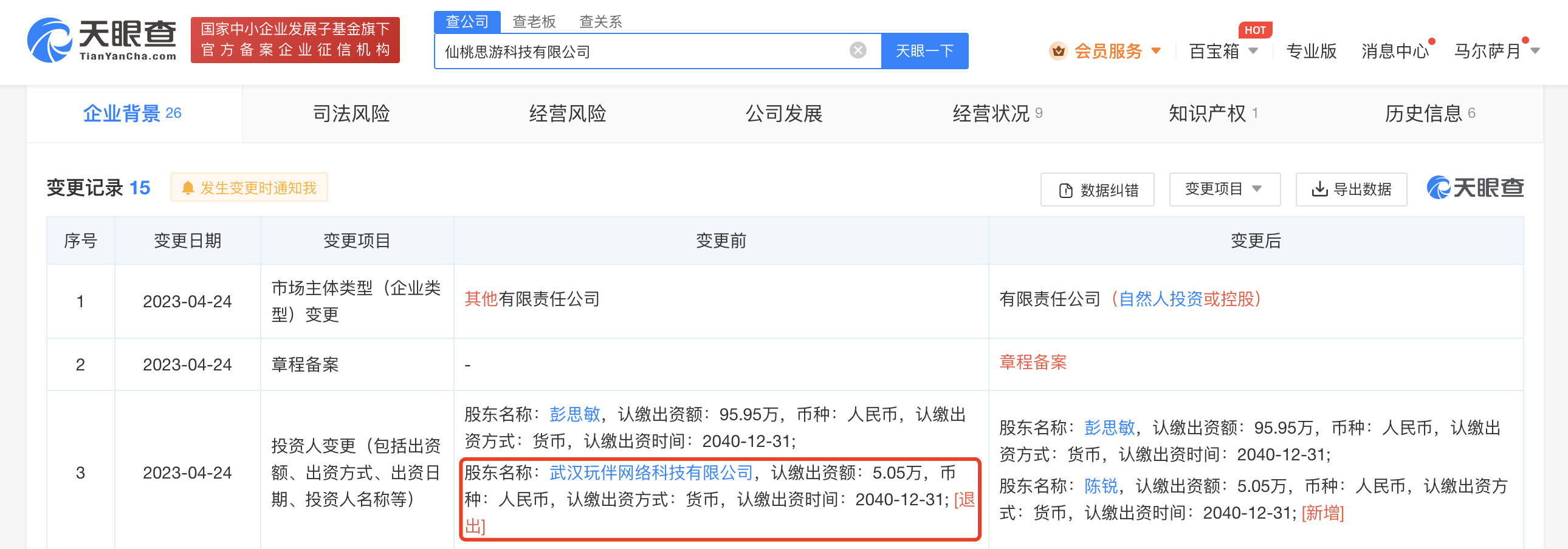Click the [新增] tag in row 3

pos(1322,513)
